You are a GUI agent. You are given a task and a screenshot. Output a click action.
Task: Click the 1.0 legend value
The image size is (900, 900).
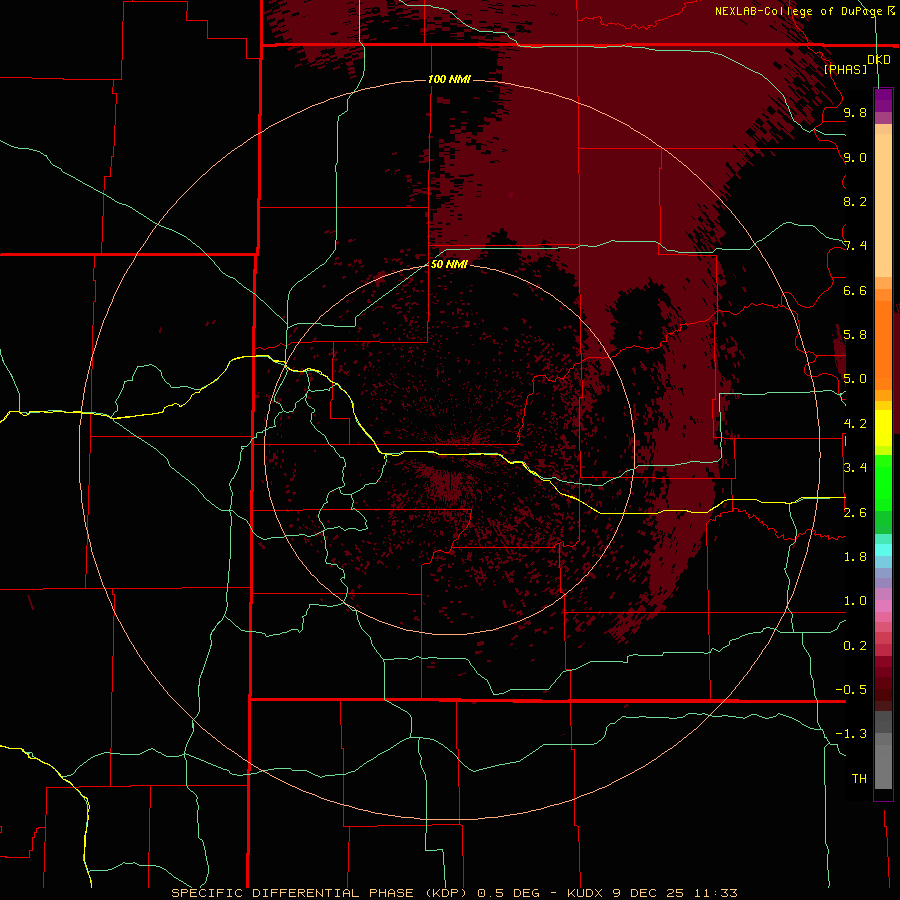pyautogui.click(x=855, y=601)
